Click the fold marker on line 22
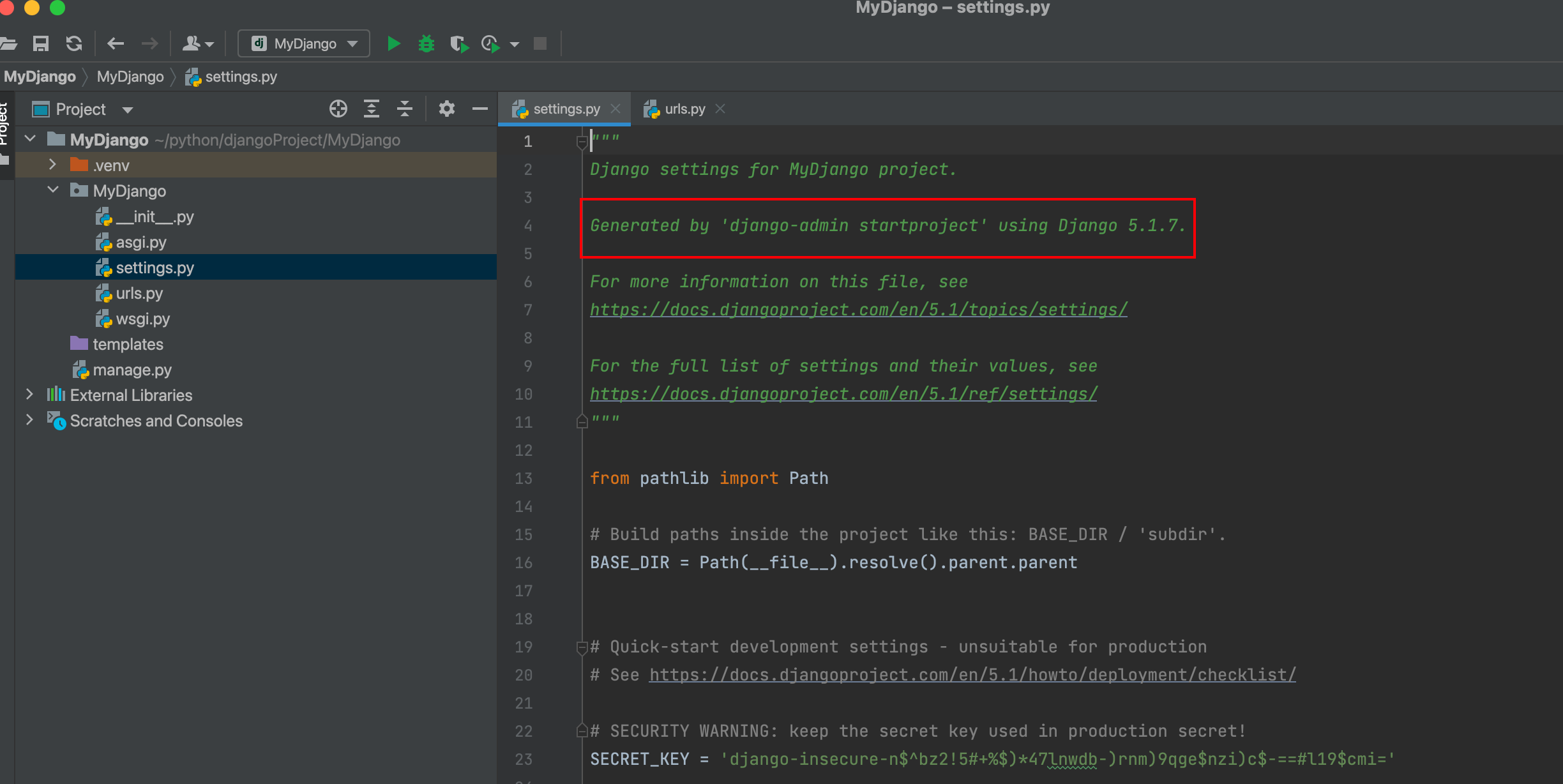The height and width of the screenshot is (784, 1563). 582,730
